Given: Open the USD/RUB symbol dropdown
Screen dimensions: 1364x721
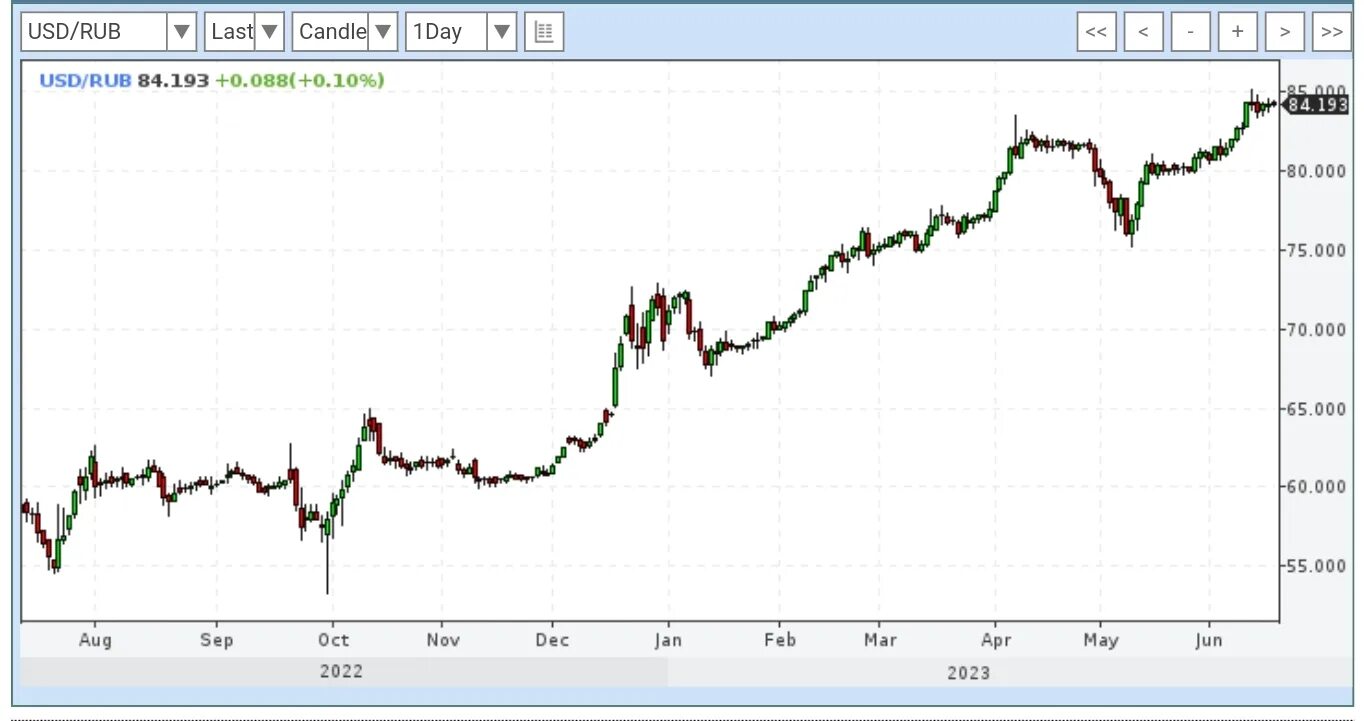Looking at the screenshot, I should pyautogui.click(x=108, y=32).
